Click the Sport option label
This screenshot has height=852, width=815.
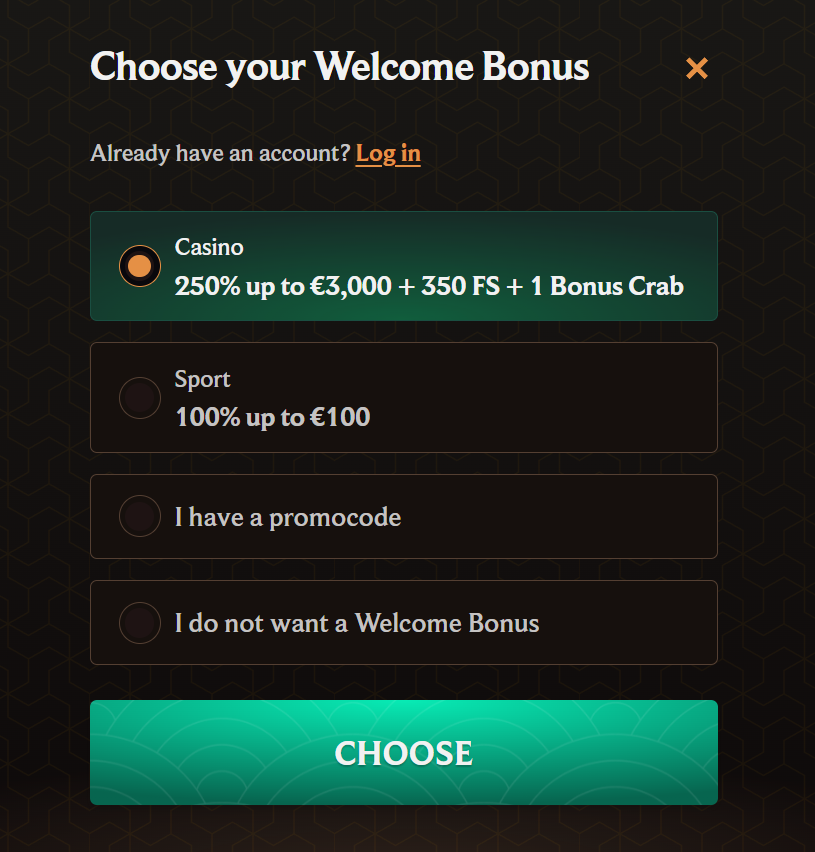[x=202, y=379]
